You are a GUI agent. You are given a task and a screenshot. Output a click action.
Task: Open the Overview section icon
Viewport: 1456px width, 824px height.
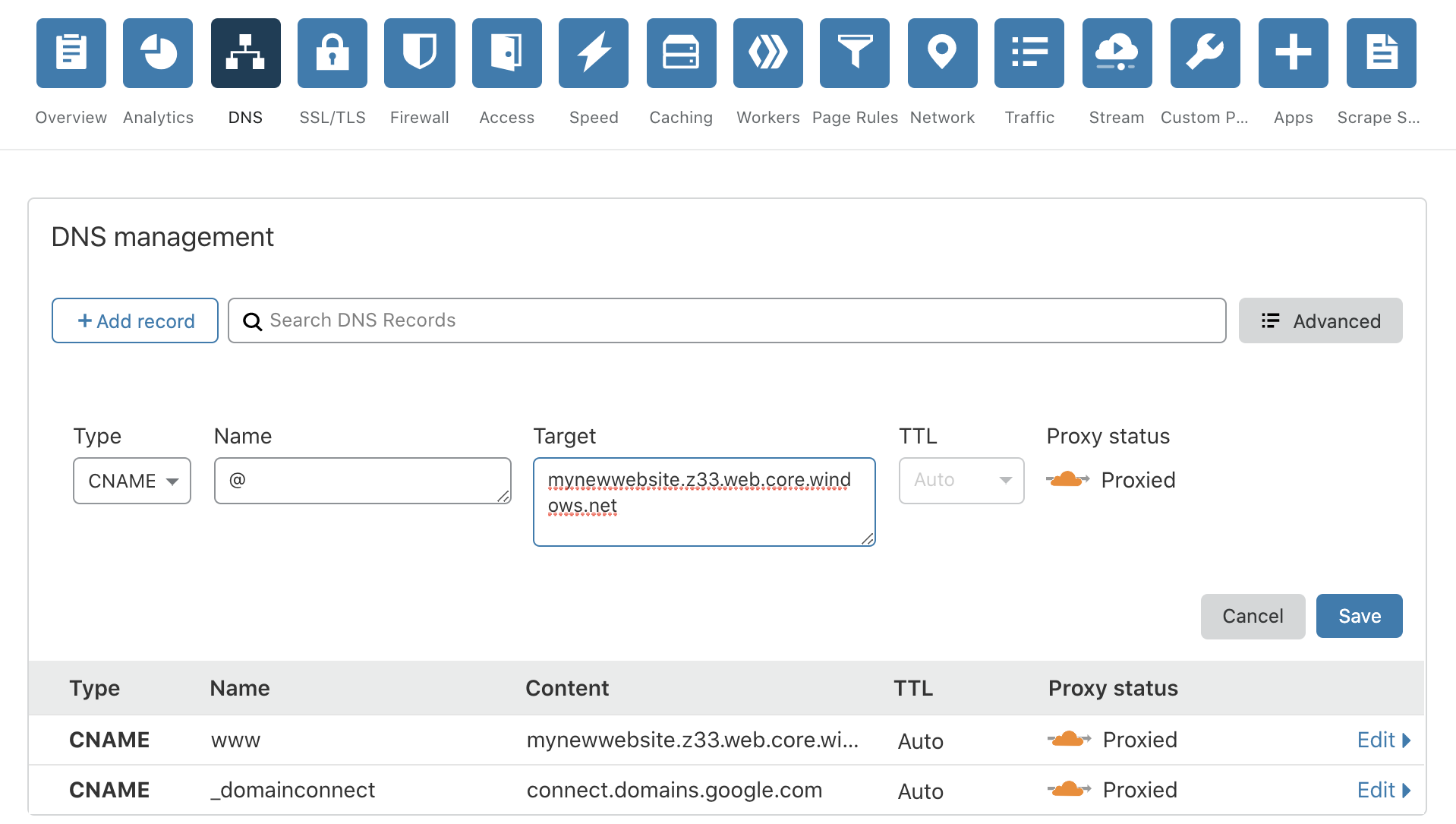[x=71, y=53]
